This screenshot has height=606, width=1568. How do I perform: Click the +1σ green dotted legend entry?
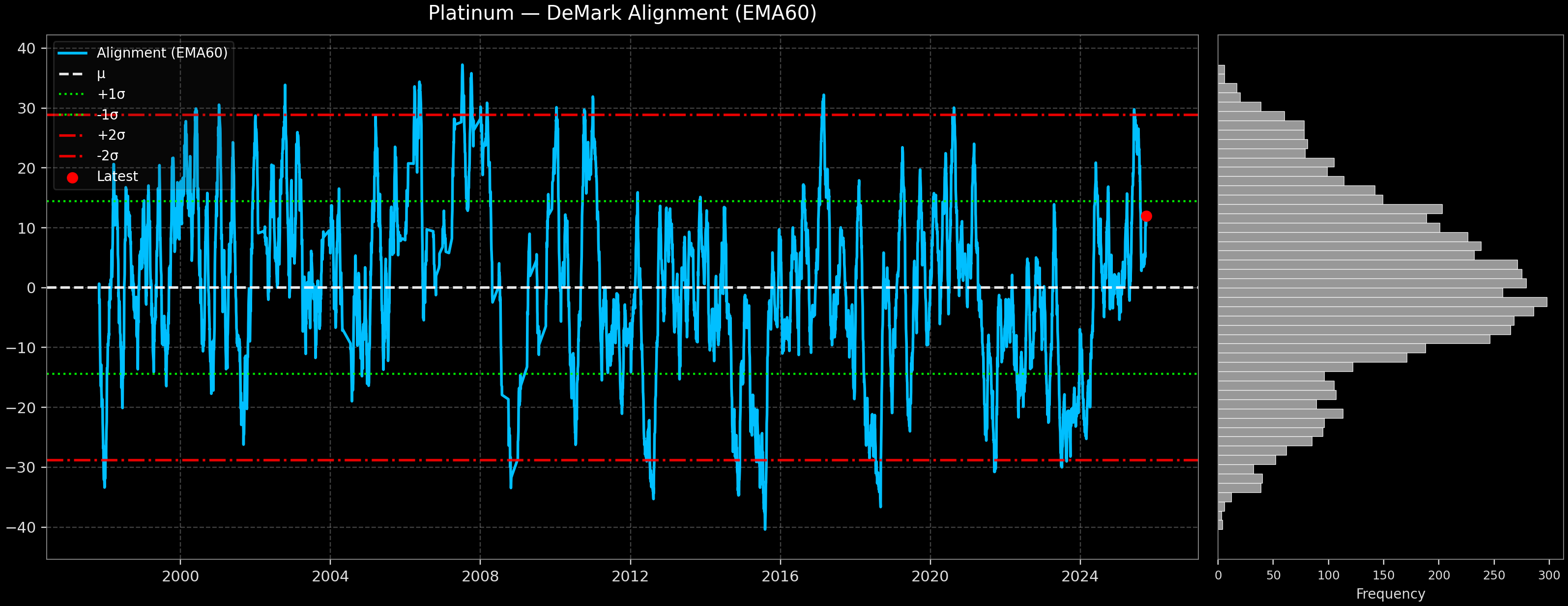(111, 94)
